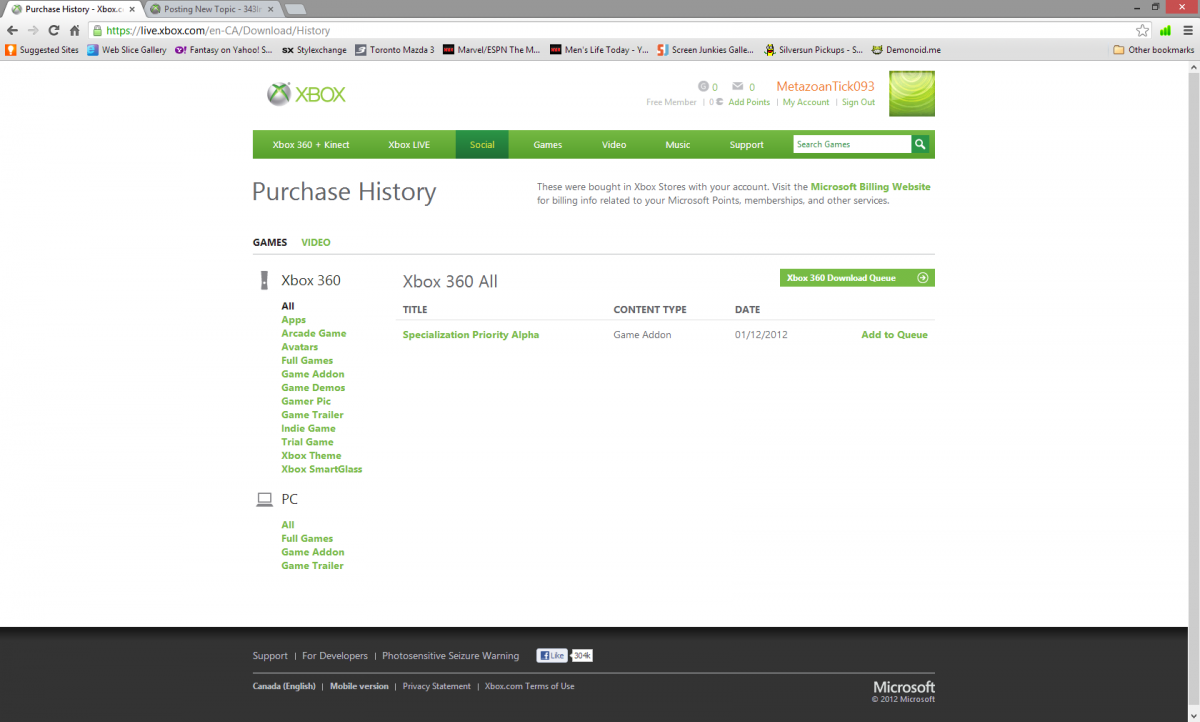Switch to the VIDEO purchase tab
The image size is (1200, 722).
[316, 242]
